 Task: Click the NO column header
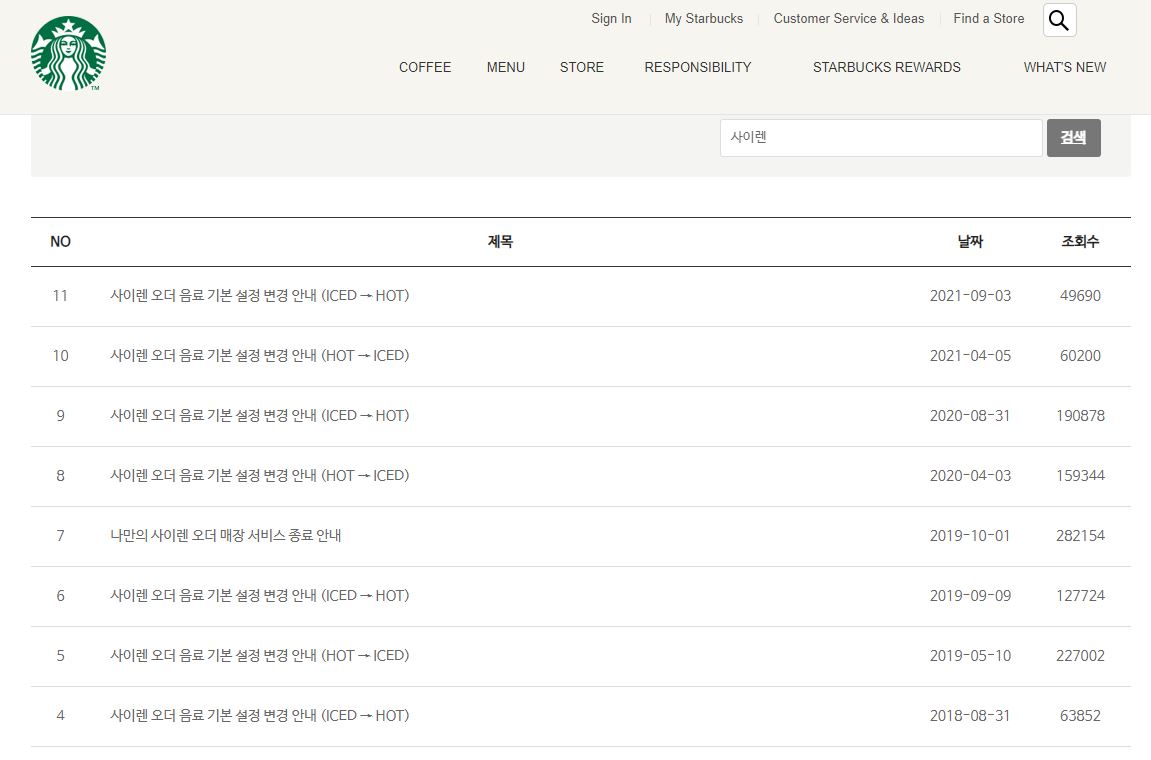60,242
